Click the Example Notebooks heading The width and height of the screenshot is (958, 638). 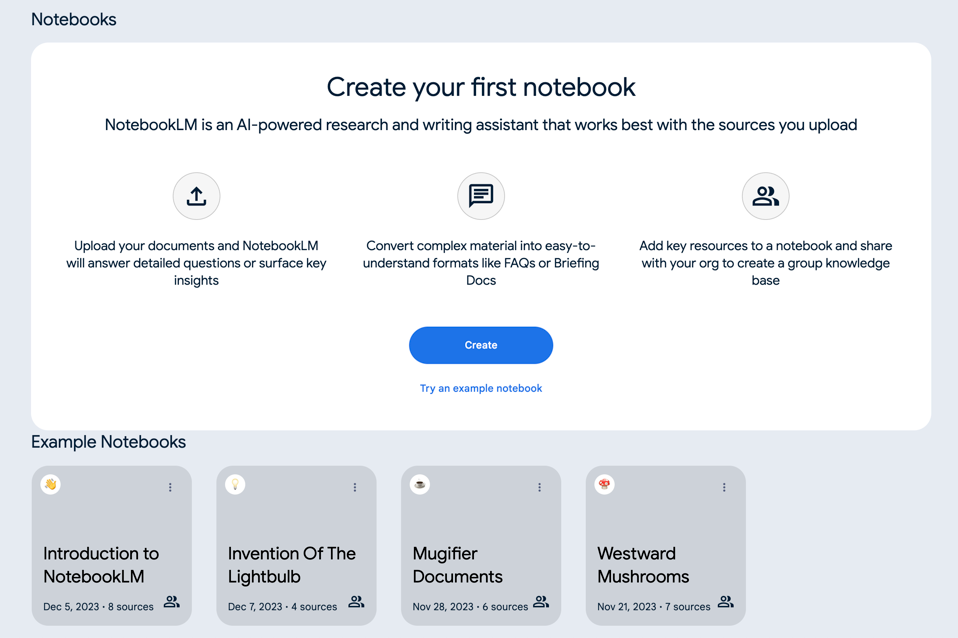point(108,442)
